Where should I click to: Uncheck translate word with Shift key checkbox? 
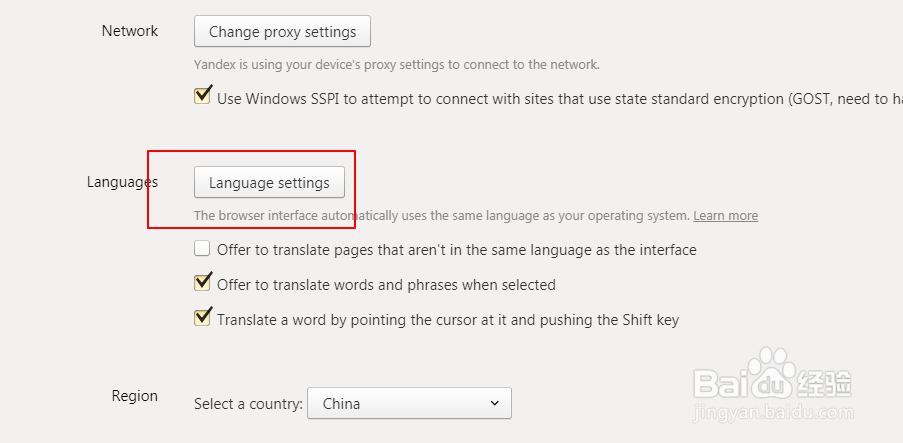[x=203, y=319]
